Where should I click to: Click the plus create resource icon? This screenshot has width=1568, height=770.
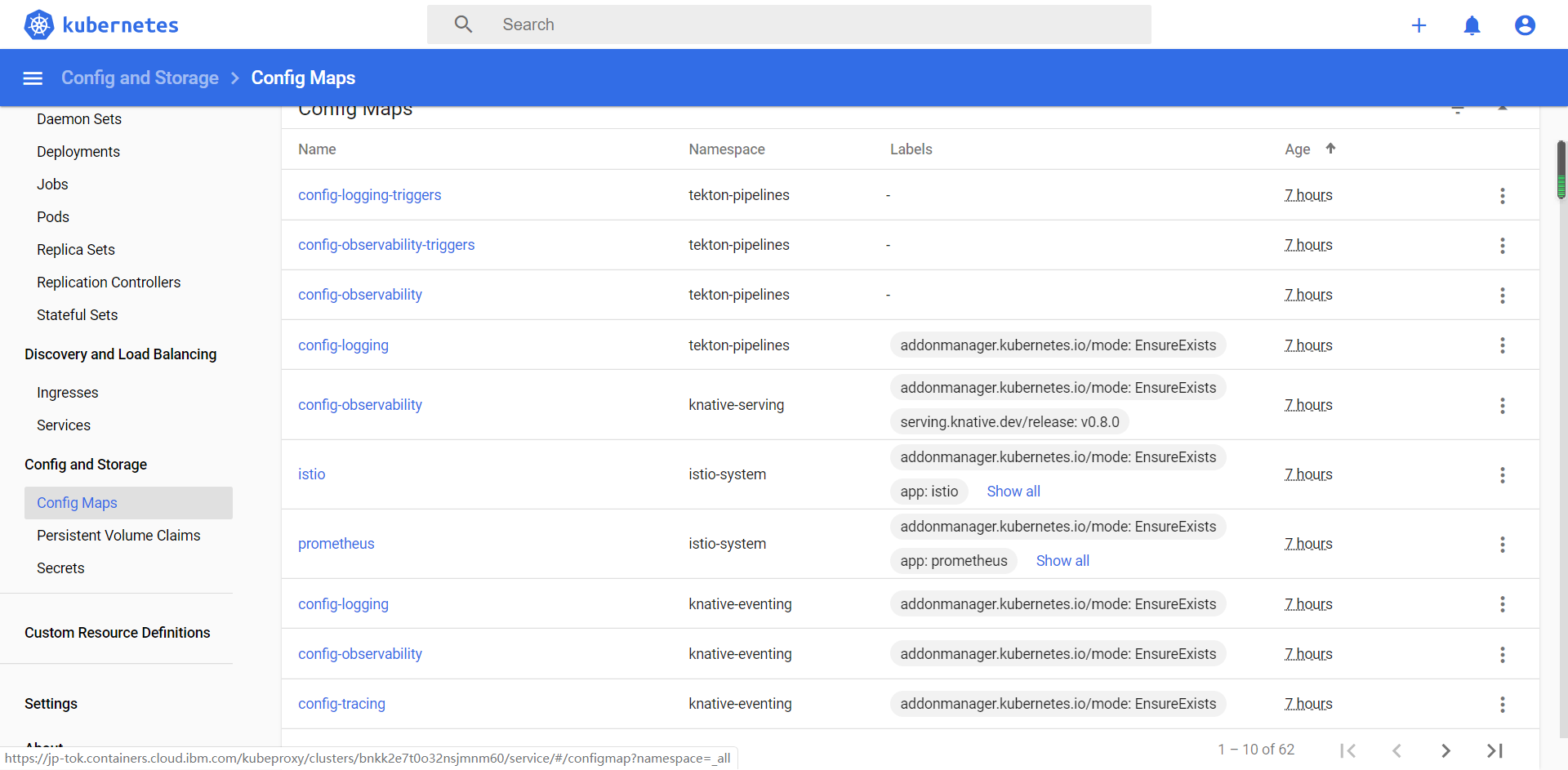pyautogui.click(x=1419, y=25)
